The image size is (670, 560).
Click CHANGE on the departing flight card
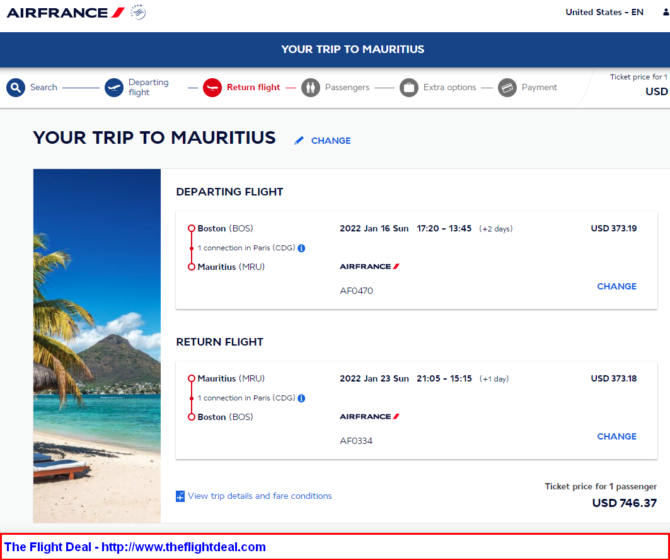(617, 286)
